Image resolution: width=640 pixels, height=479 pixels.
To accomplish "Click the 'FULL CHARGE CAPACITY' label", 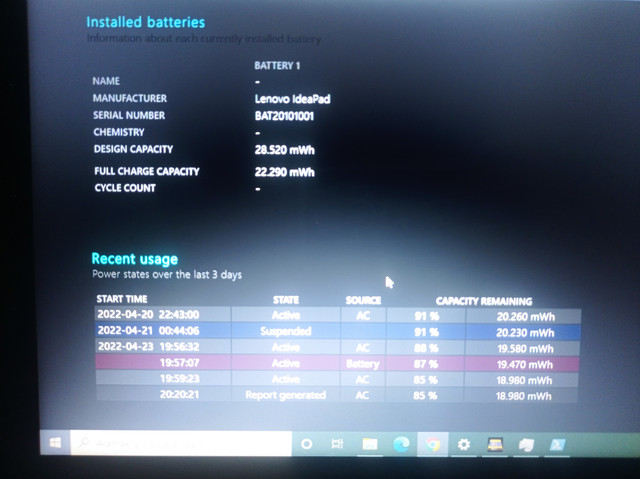I will [x=147, y=171].
